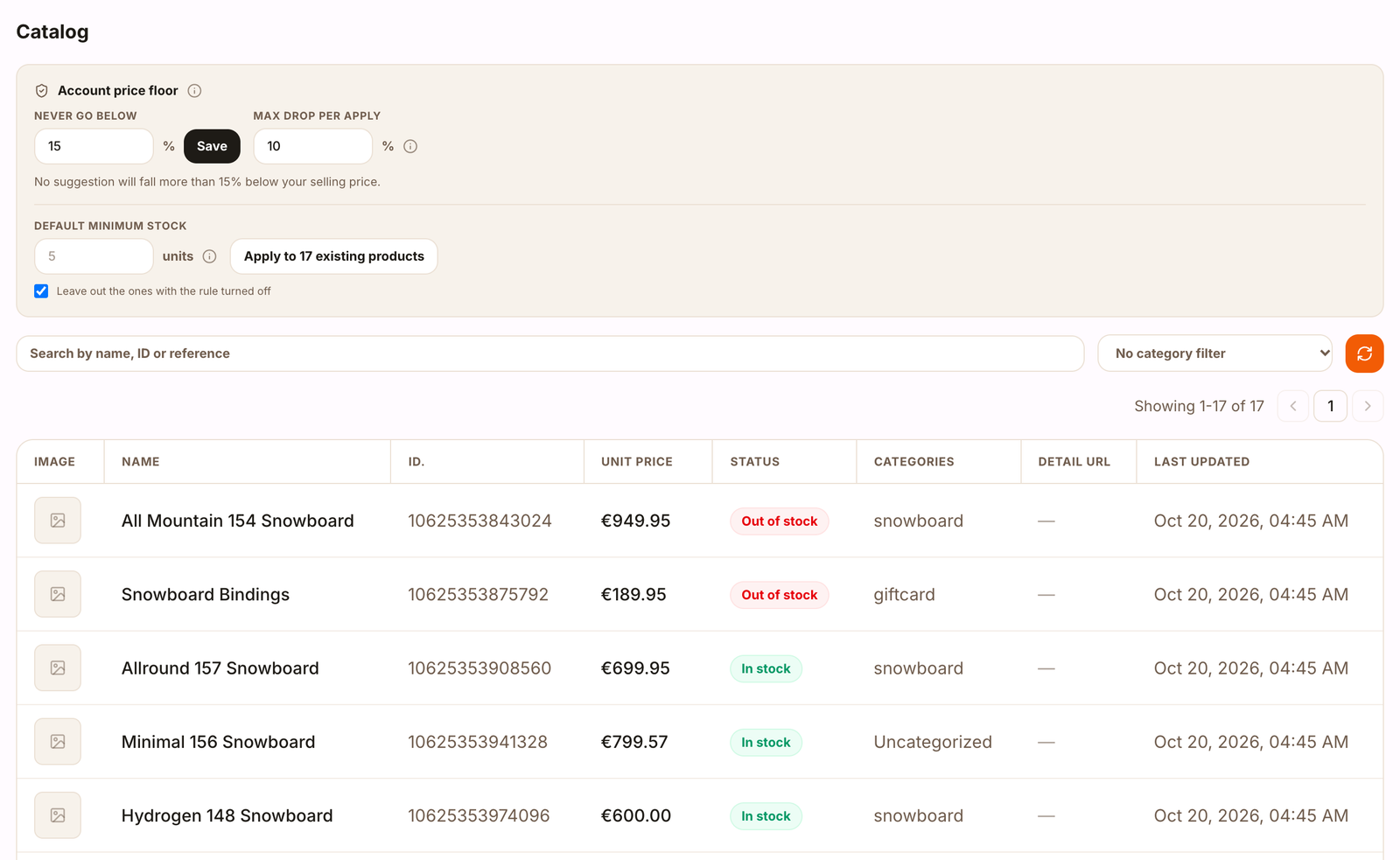This screenshot has height=860, width=1400.
Task: Select page 1 in pagination
Action: tap(1330, 406)
